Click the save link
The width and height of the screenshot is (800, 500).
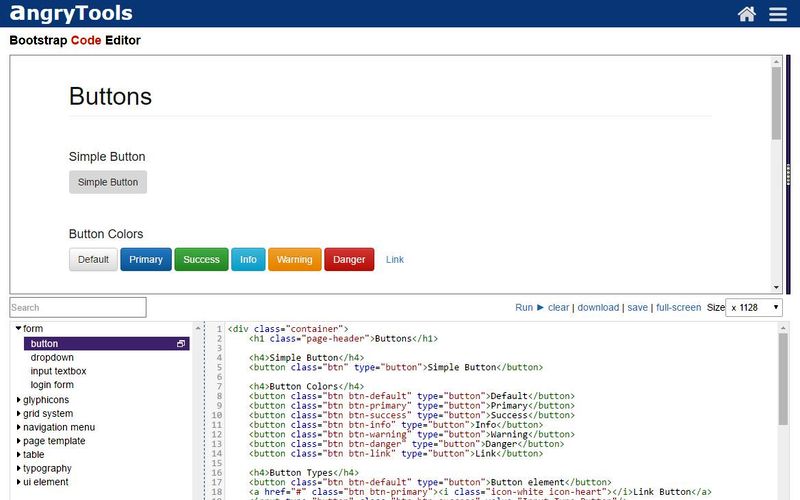click(x=637, y=308)
